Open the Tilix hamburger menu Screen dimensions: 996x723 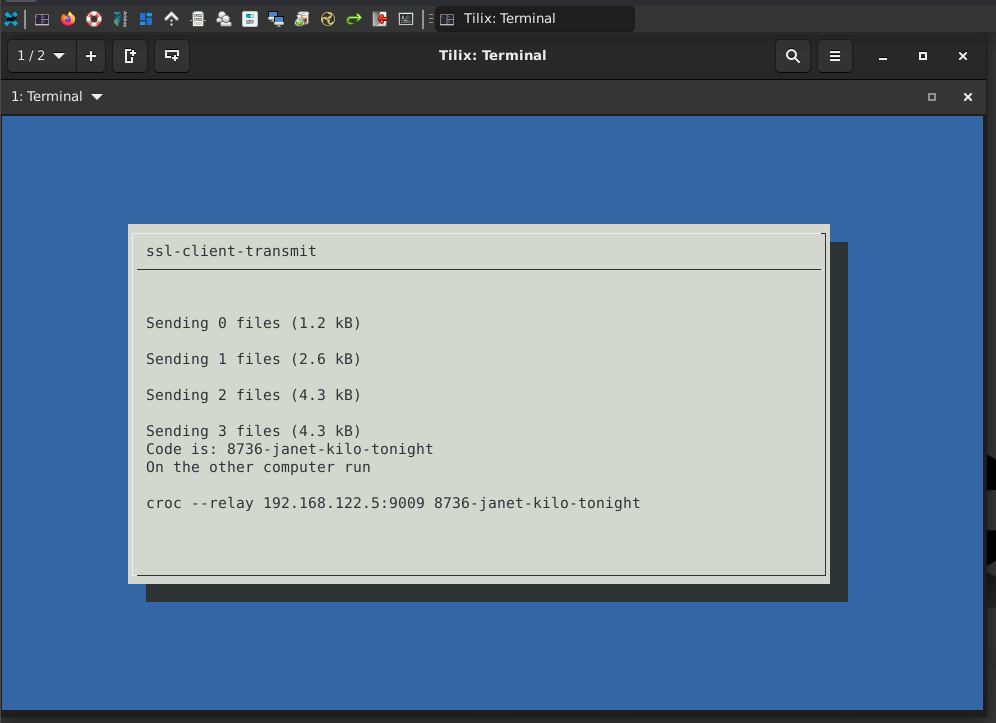click(x=835, y=56)
